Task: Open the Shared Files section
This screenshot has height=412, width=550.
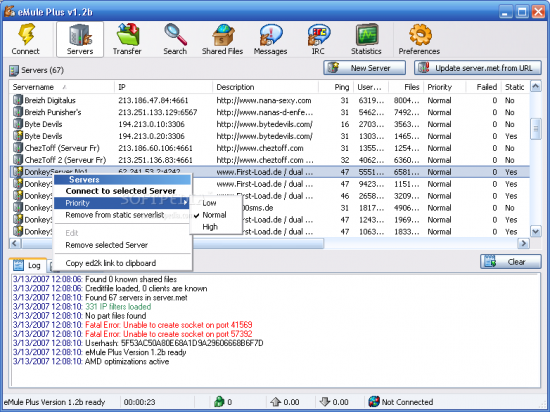Action: tap(222, 39)
